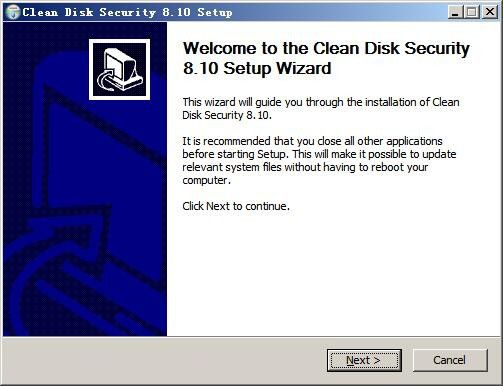Click the 'Welcome to the Clean Disk Security' heading line

coord(326,48)
